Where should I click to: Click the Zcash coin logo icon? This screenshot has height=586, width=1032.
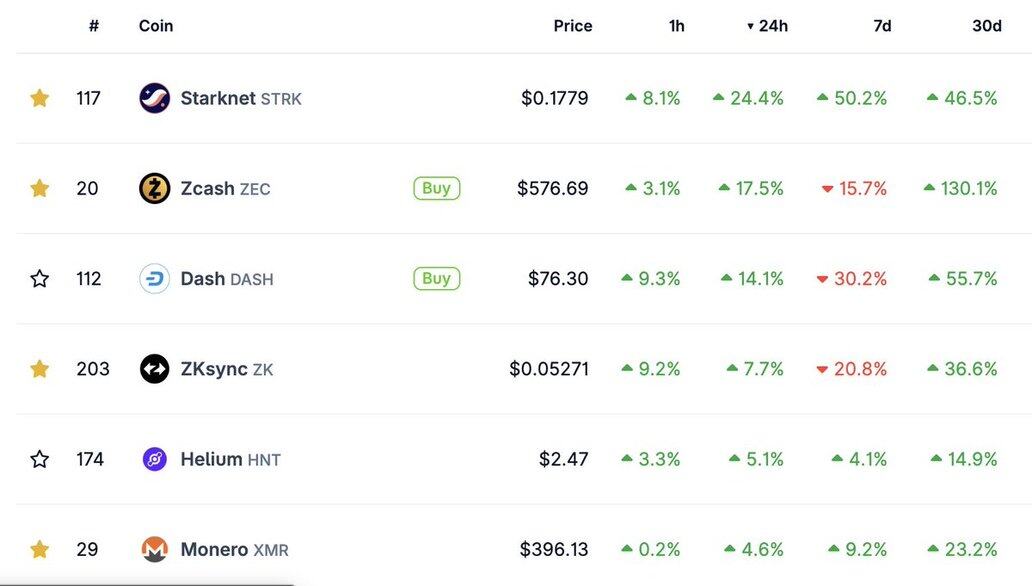coord(155,188)
